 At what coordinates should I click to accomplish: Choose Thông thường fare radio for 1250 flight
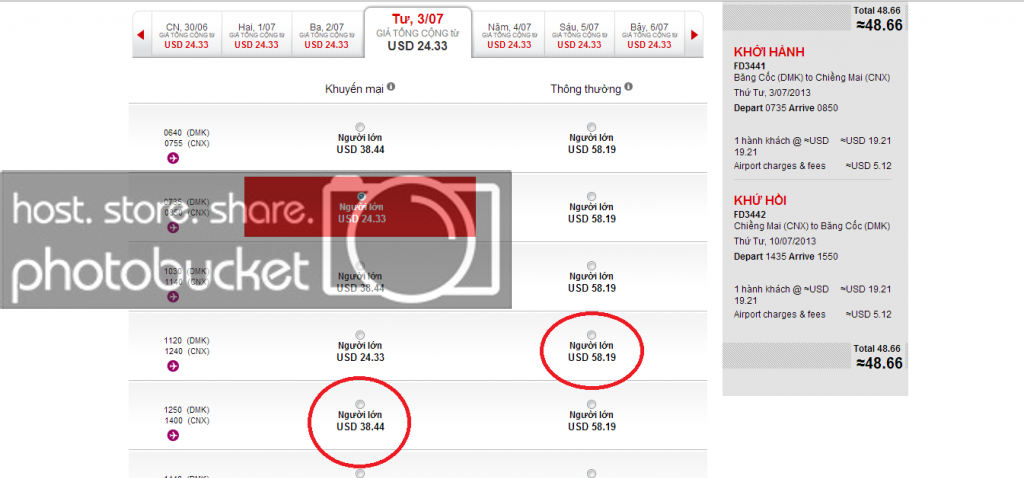coord(592,404)
